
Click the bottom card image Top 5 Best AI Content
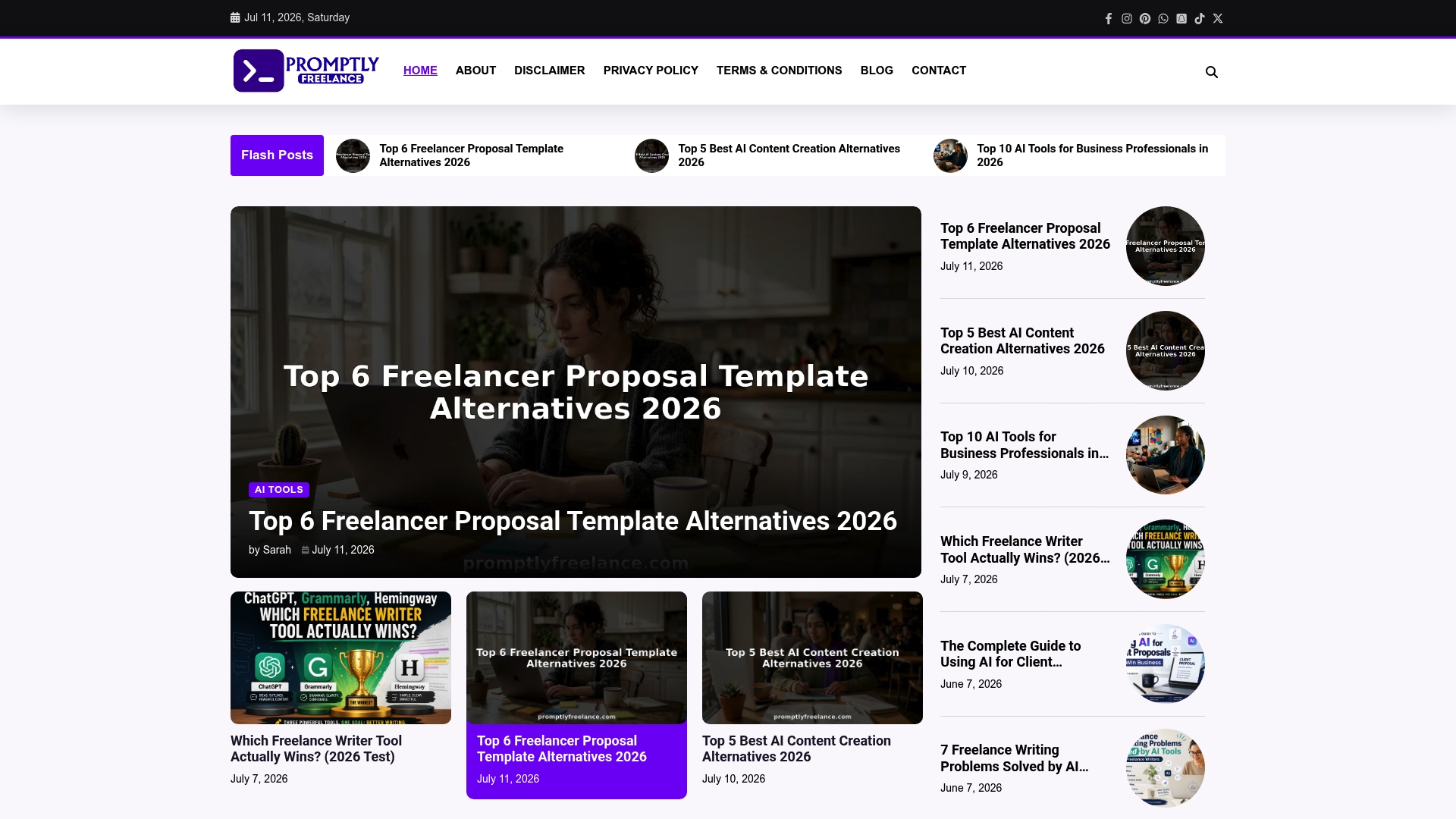tap(812, 657)
